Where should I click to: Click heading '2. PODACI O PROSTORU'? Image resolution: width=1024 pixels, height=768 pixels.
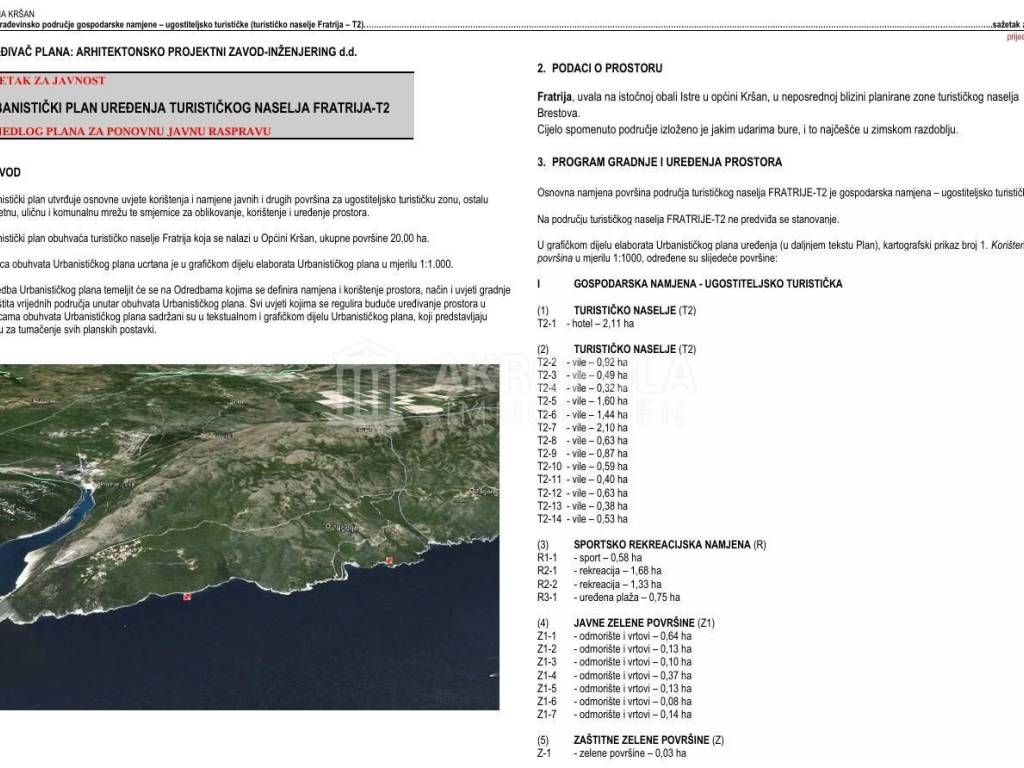pyautogui.click(x=600, y=68)
